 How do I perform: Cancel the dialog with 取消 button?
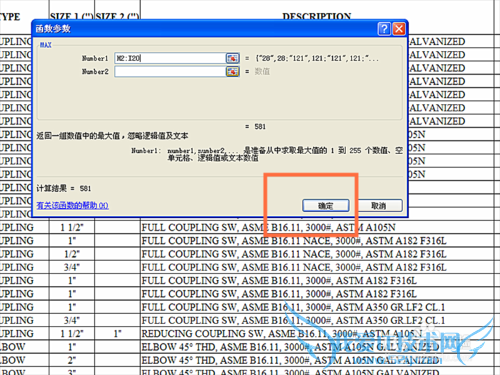click(x=379, y=205)
